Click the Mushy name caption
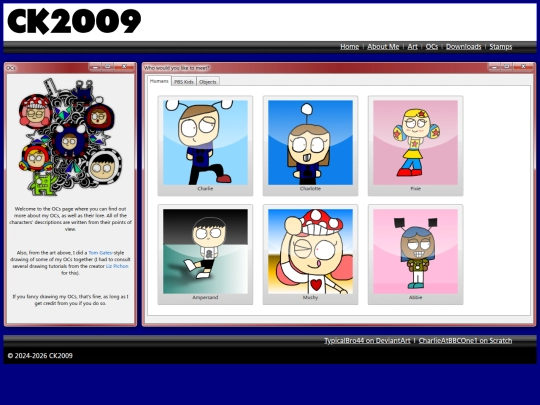The image size is (540, 405). [310, 297]
